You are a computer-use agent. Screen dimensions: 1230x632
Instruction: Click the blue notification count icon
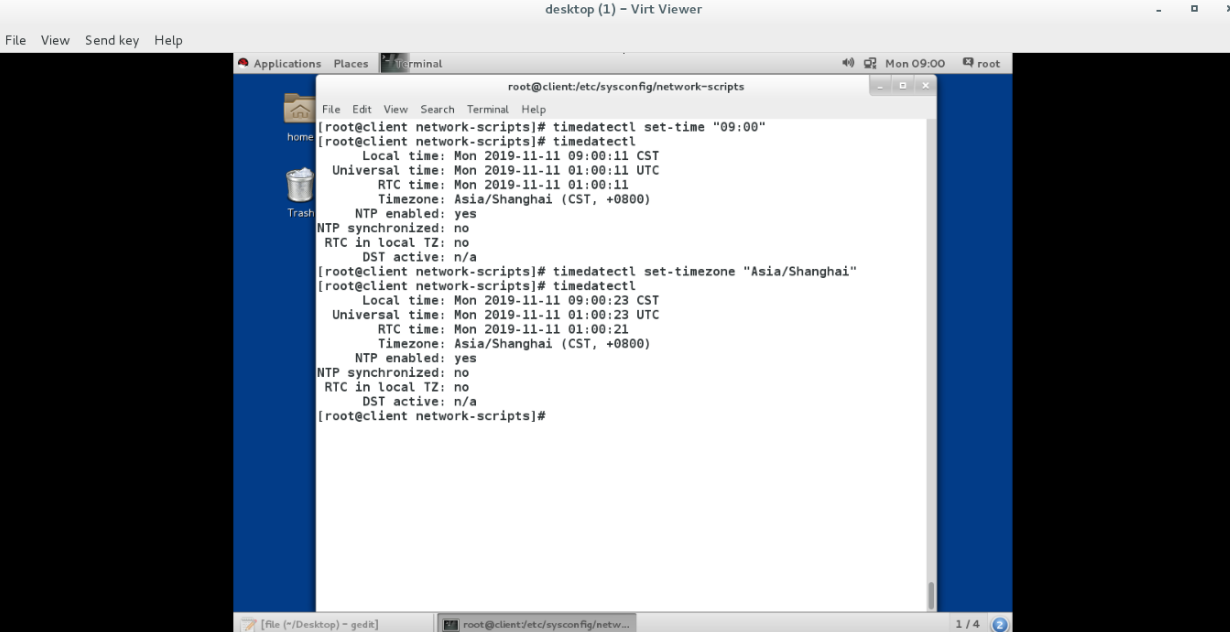coord(999,624)
